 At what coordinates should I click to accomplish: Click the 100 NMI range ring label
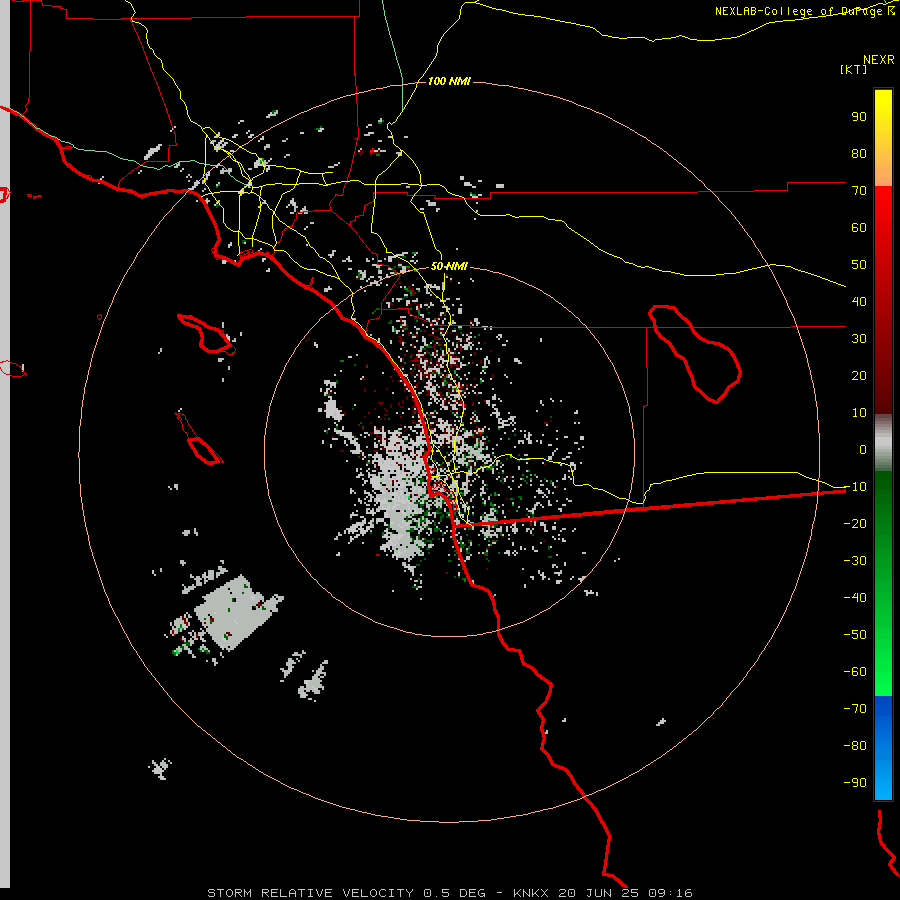click(x=449, y=82)
